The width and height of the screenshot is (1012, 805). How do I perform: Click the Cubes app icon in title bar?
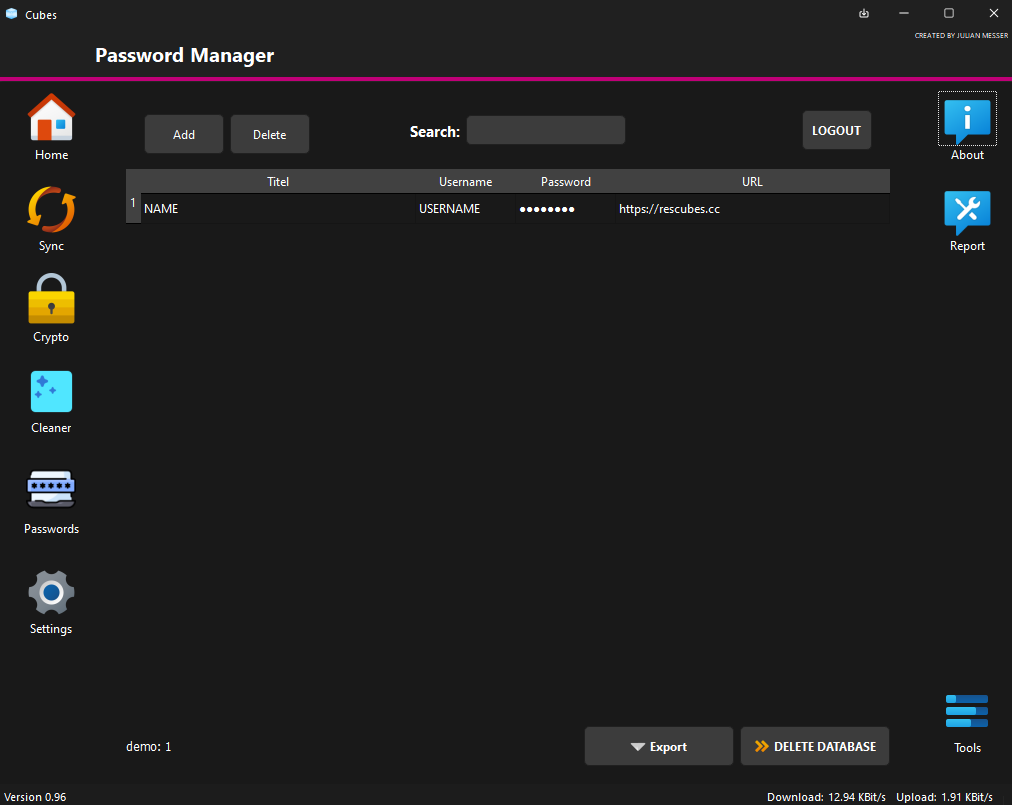click(x=12, y=14)
